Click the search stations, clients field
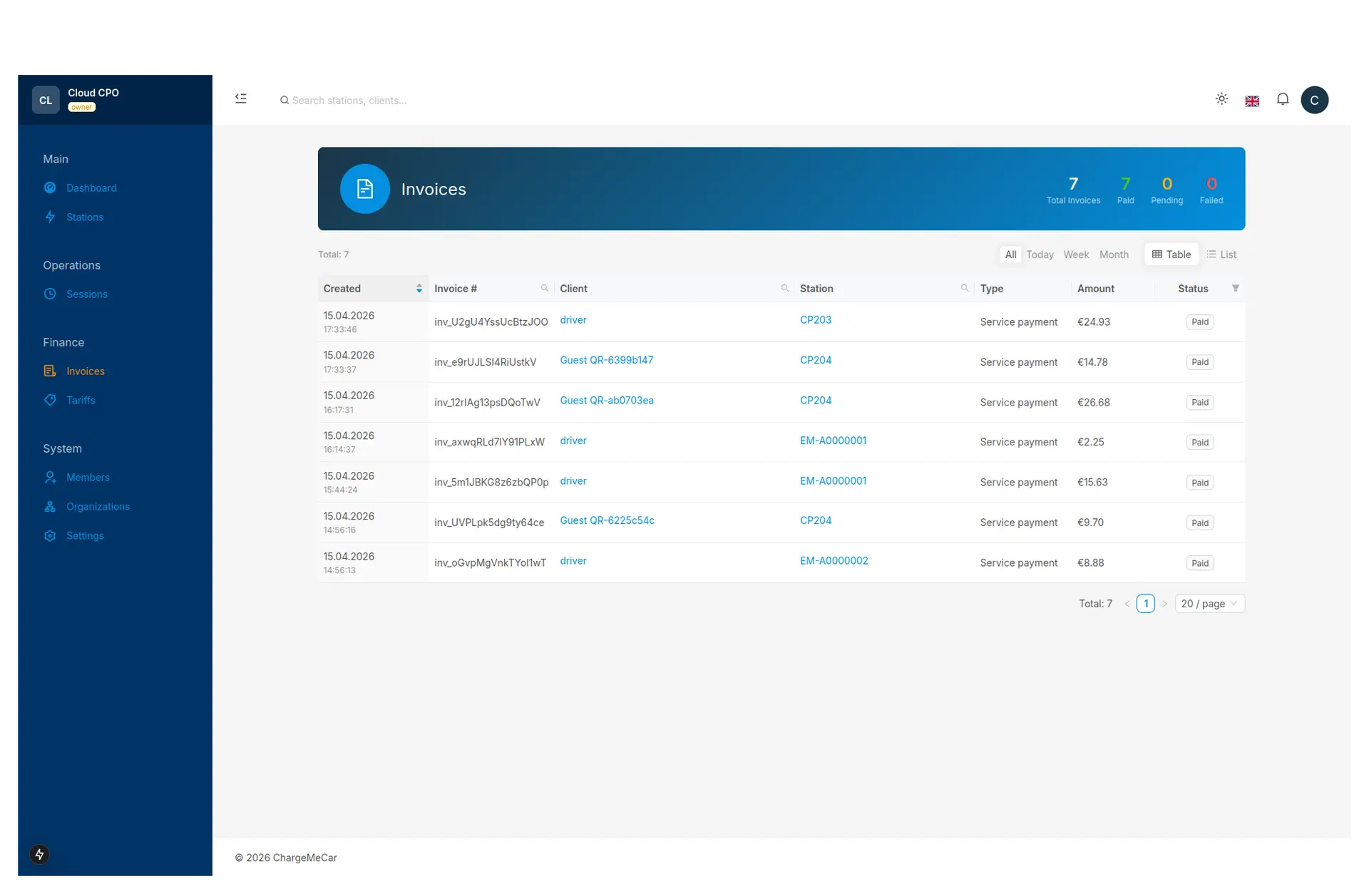Image resolution: width=1369 pixels, height=896 pixels. [349, 101]
